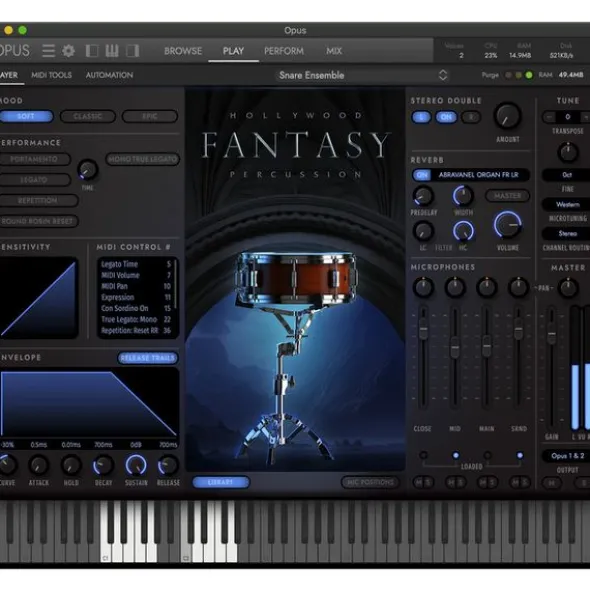Adjust the filter HC knob
The image size is (590, 591).
[463, 231]
